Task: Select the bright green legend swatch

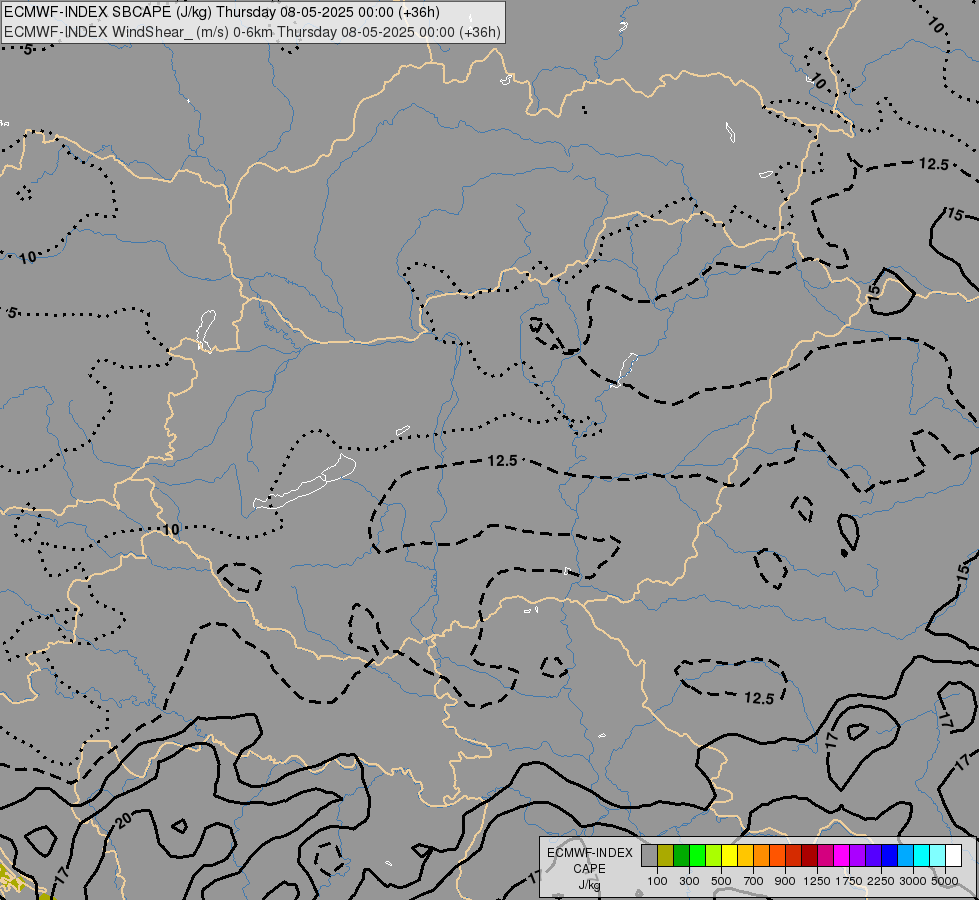Action: (697, 855)
